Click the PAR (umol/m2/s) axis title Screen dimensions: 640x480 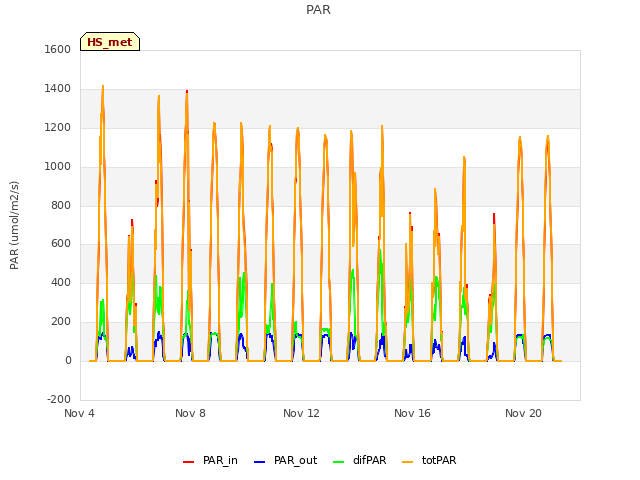[14, 225]
